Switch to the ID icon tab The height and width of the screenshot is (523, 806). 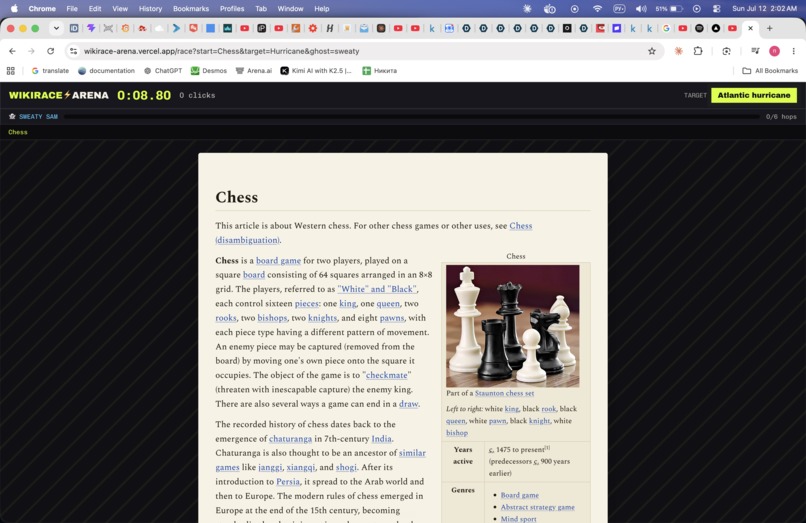tap(74, 28)
